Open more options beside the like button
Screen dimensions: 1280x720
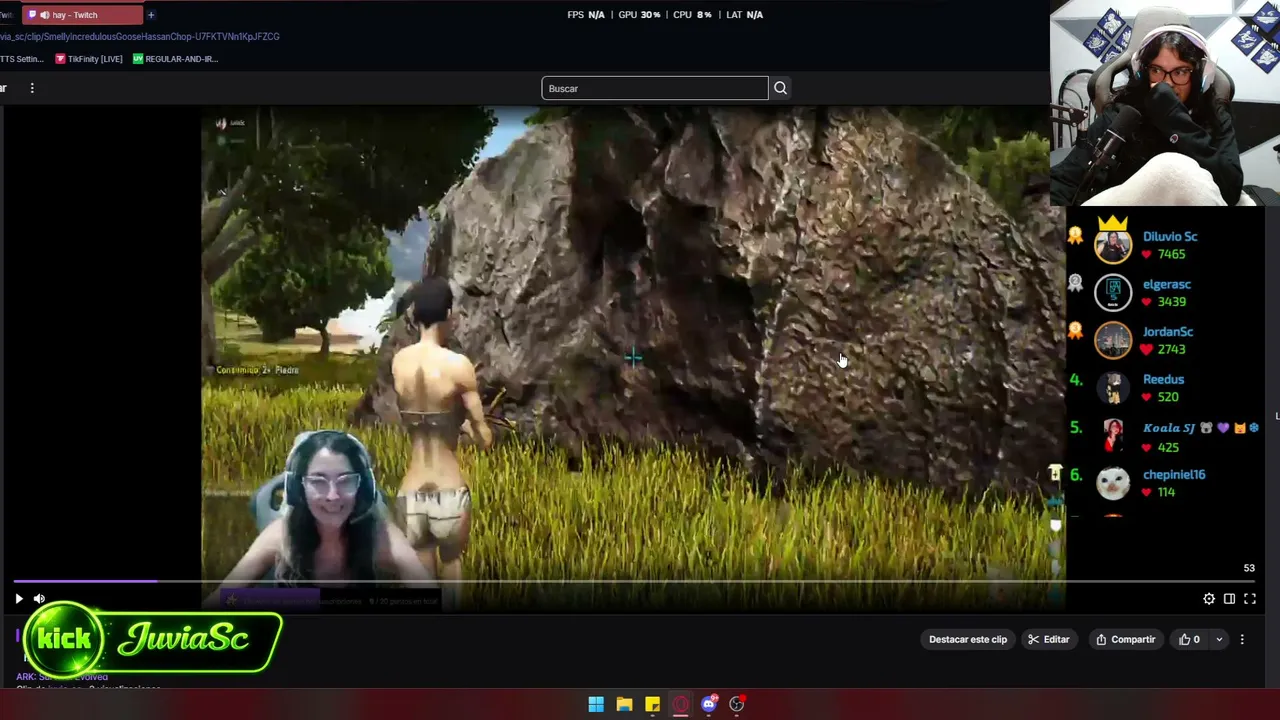coord(1242,639)
